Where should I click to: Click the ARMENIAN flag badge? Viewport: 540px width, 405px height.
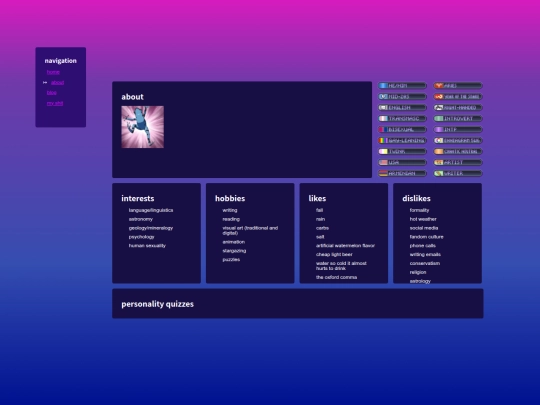pos(402,173)
